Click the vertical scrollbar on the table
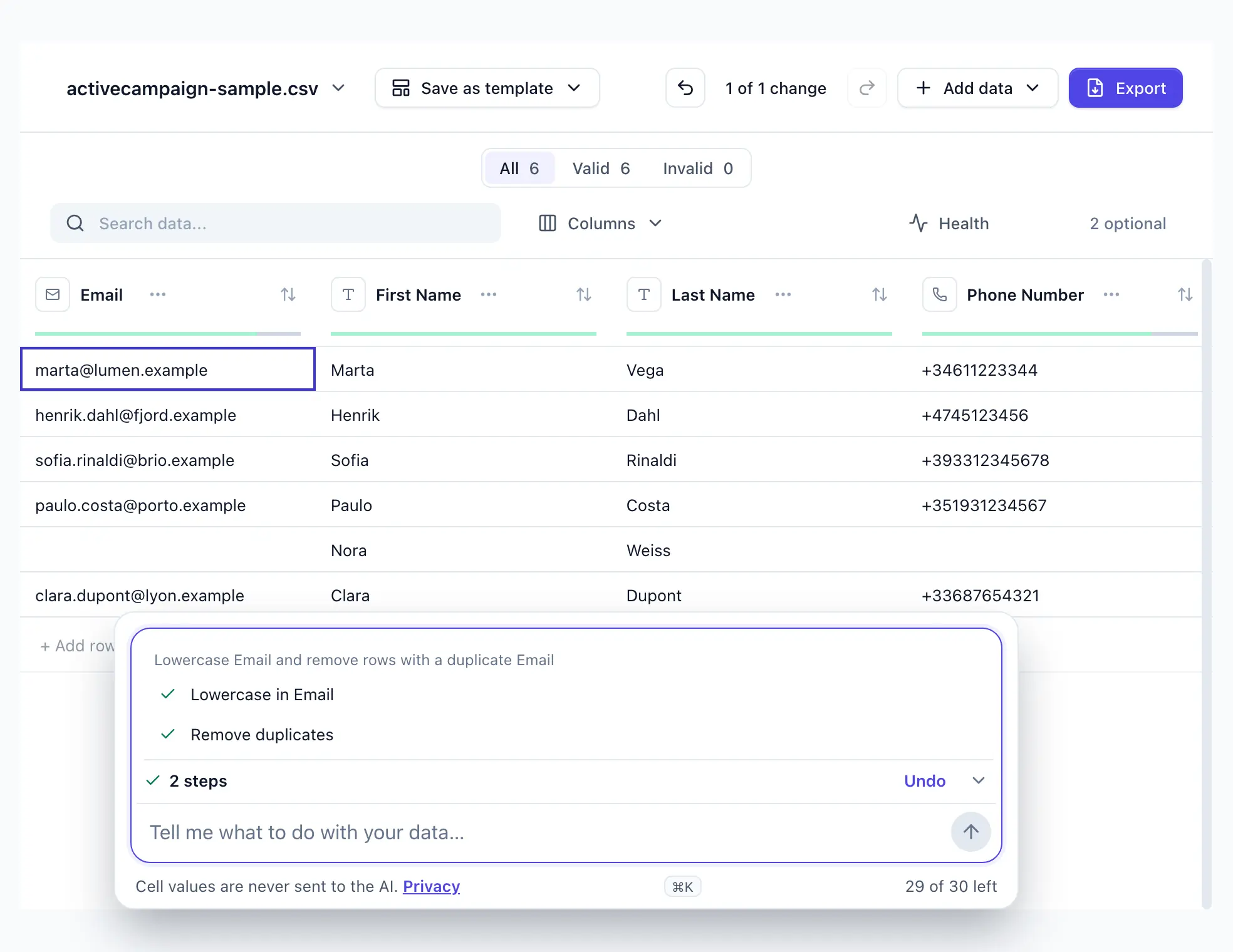The image size is (1233, 952). point(1207,582)
